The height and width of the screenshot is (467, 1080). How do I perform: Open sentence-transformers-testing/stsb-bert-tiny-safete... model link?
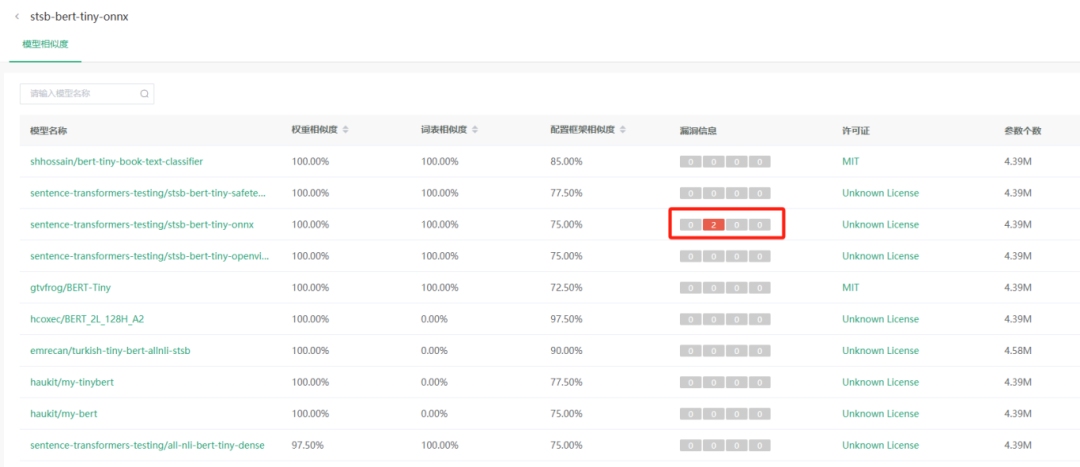tap(147, 193)
